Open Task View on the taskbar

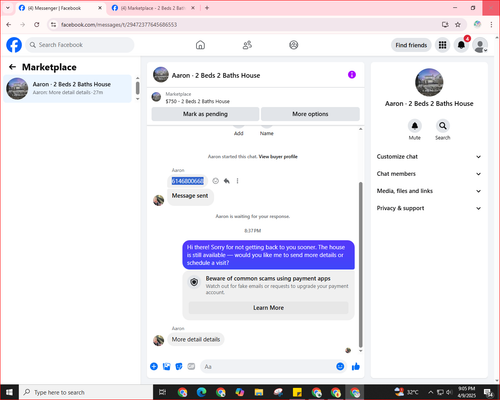click(163, 392)
